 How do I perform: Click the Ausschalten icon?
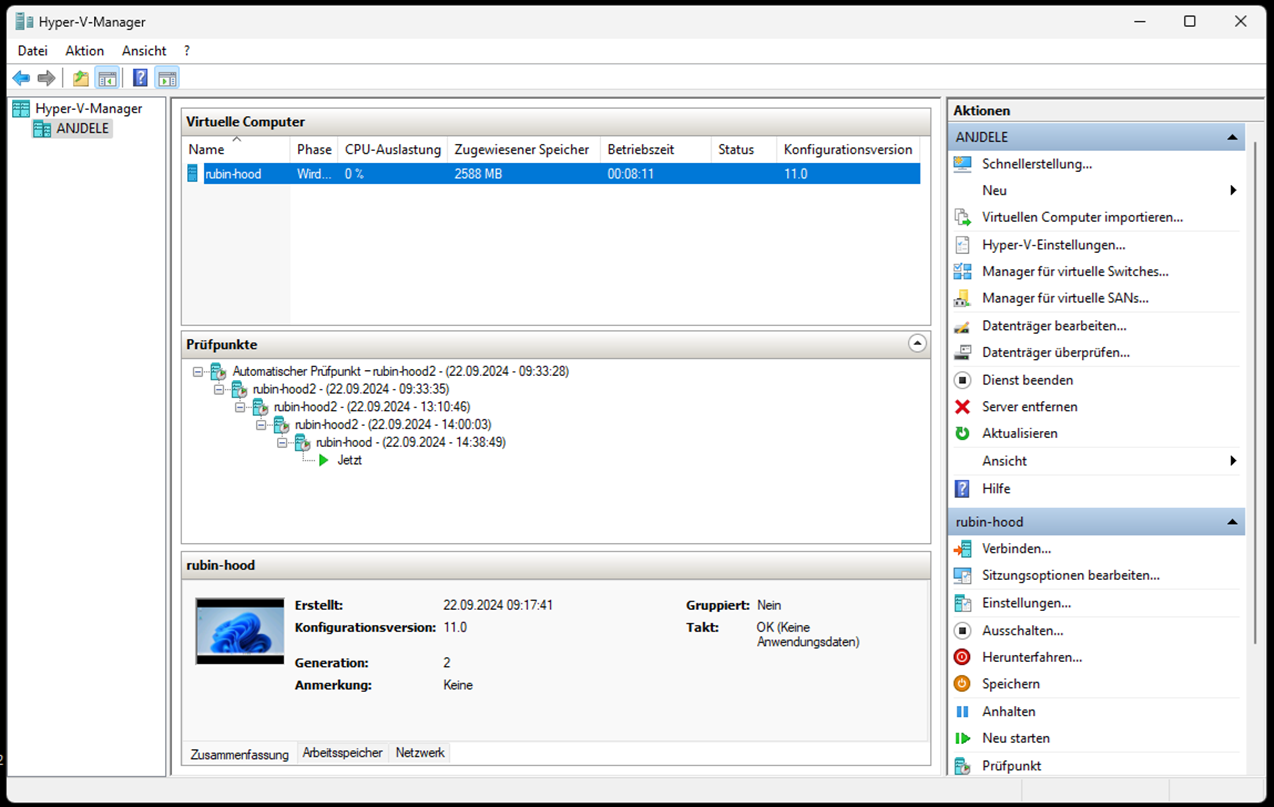click(962, 631)
